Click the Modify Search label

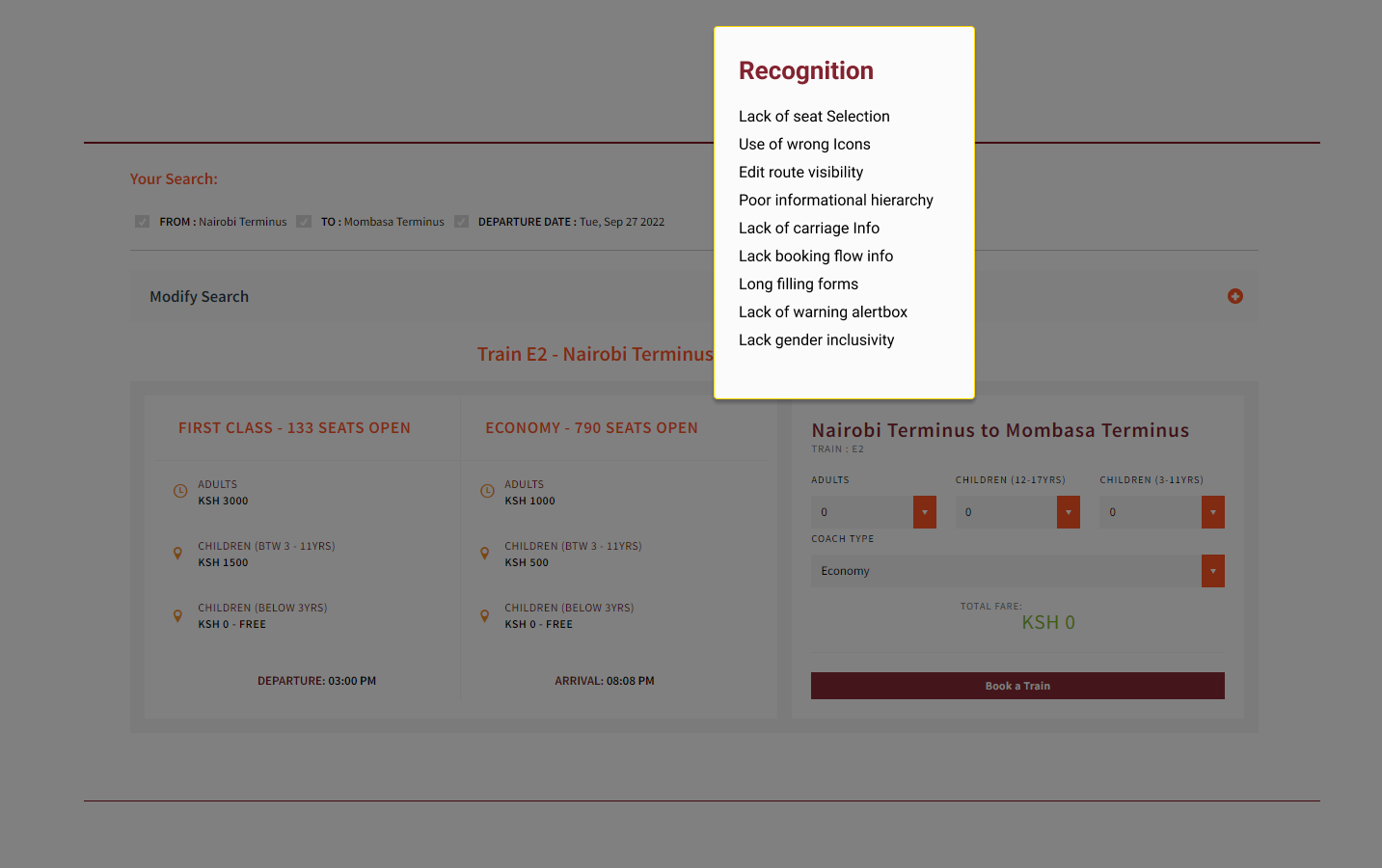[200, 297]
